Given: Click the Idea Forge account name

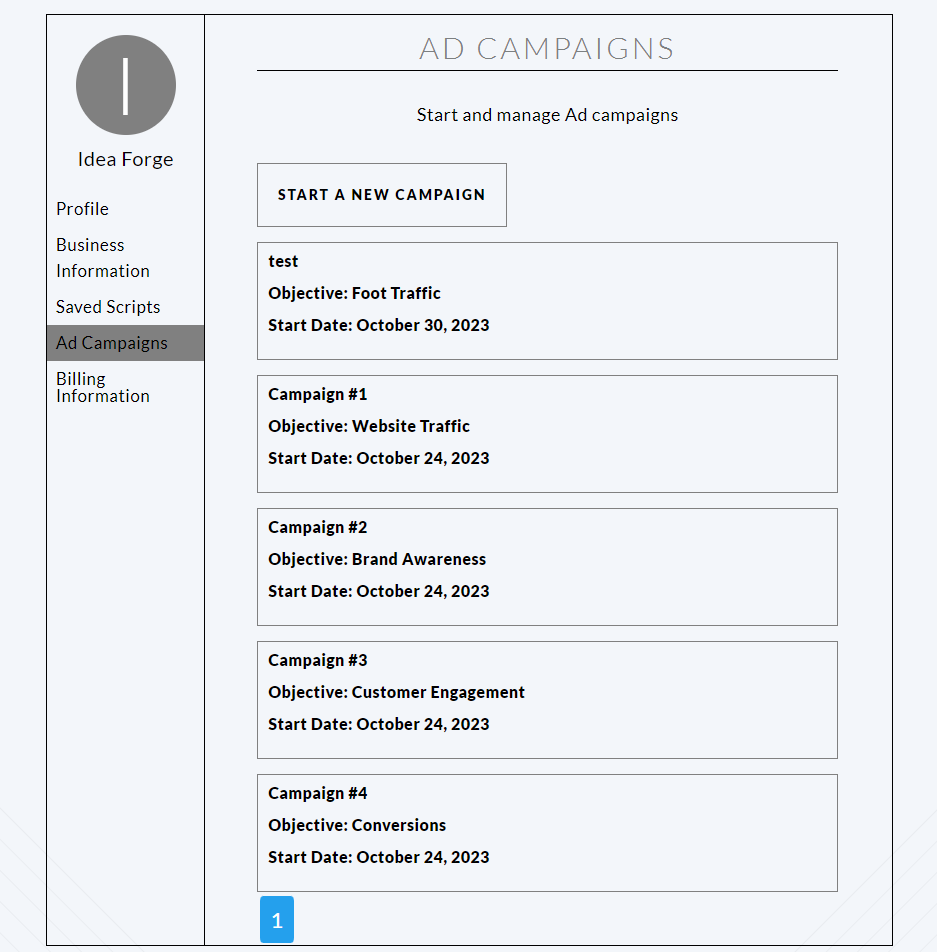Looking at the screenshot, I should [126, 159].
